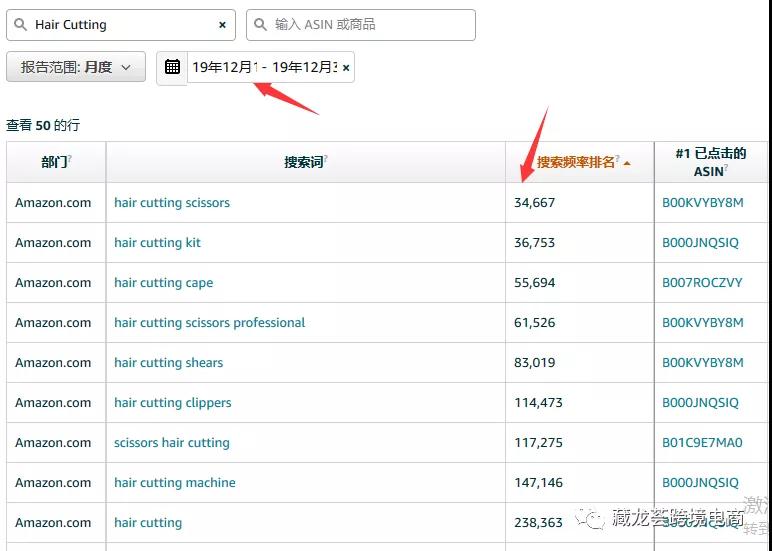Open the 19年12月 date range picker
Screen dimensions: 772x551
pyautogui.click(x=264, y=68)
